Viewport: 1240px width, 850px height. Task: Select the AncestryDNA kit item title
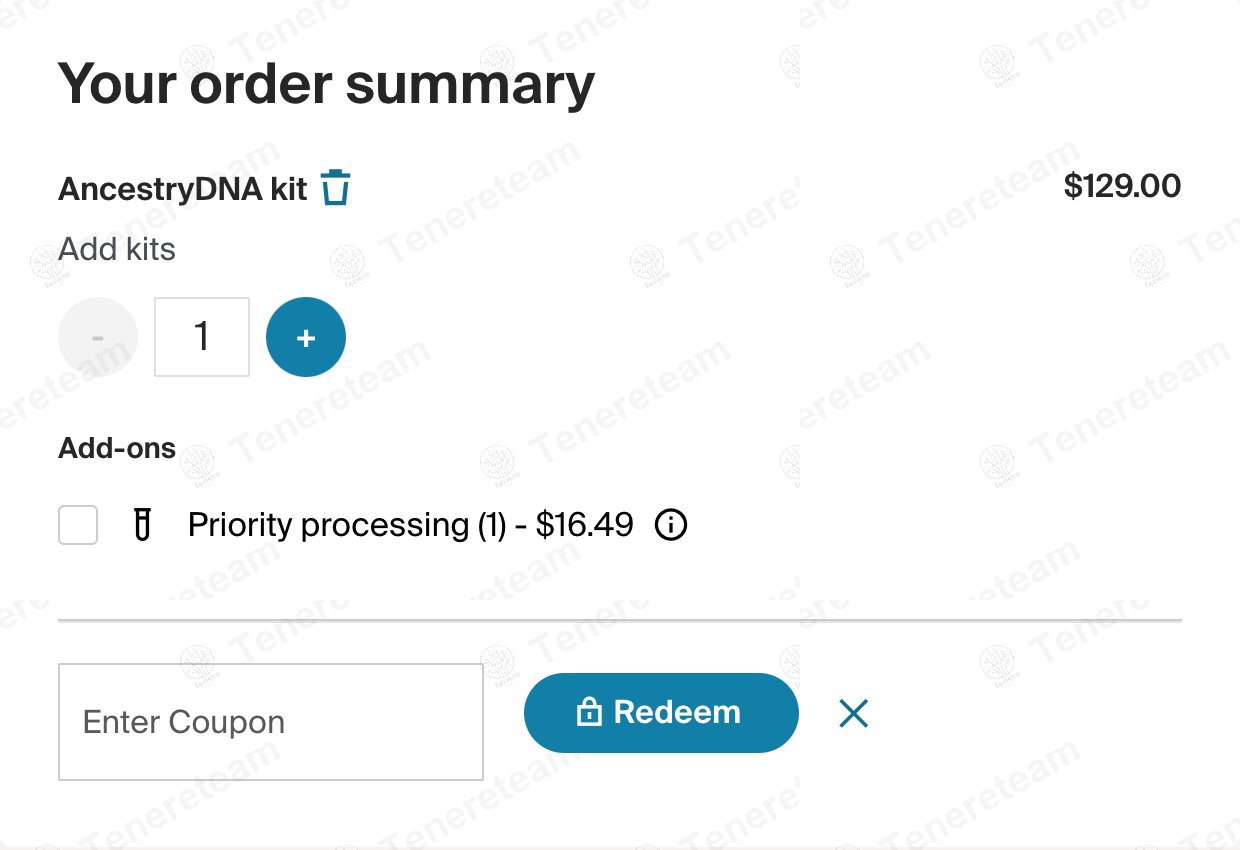tap(183, 189)
